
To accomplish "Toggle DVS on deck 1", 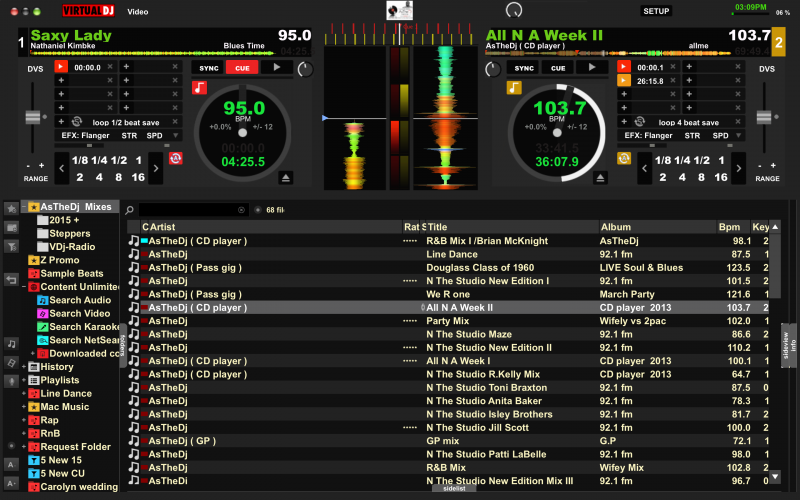I will coord(35,69).
